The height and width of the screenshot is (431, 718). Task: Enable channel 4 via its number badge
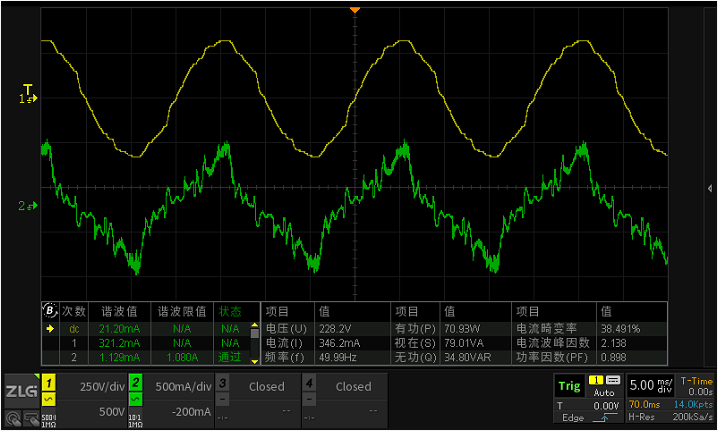pos(310,383)
